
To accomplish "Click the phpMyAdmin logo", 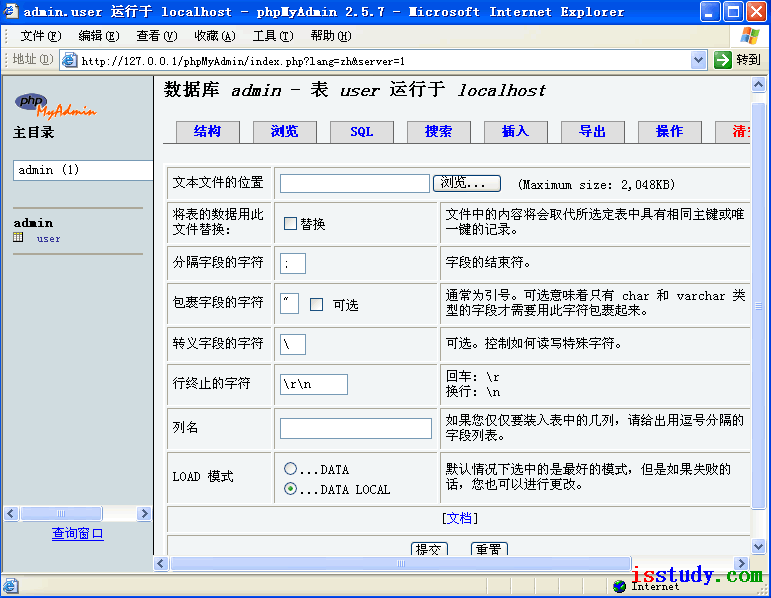I will point(55,106).
